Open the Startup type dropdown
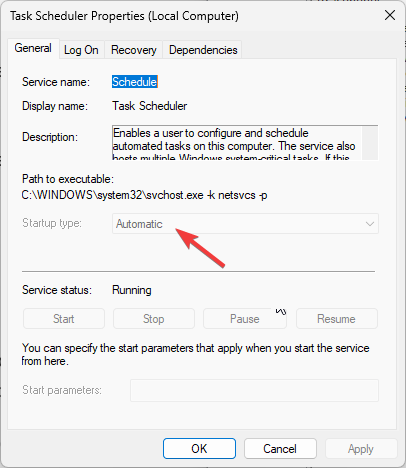The image size is (406, 468). tap(245, 224)
